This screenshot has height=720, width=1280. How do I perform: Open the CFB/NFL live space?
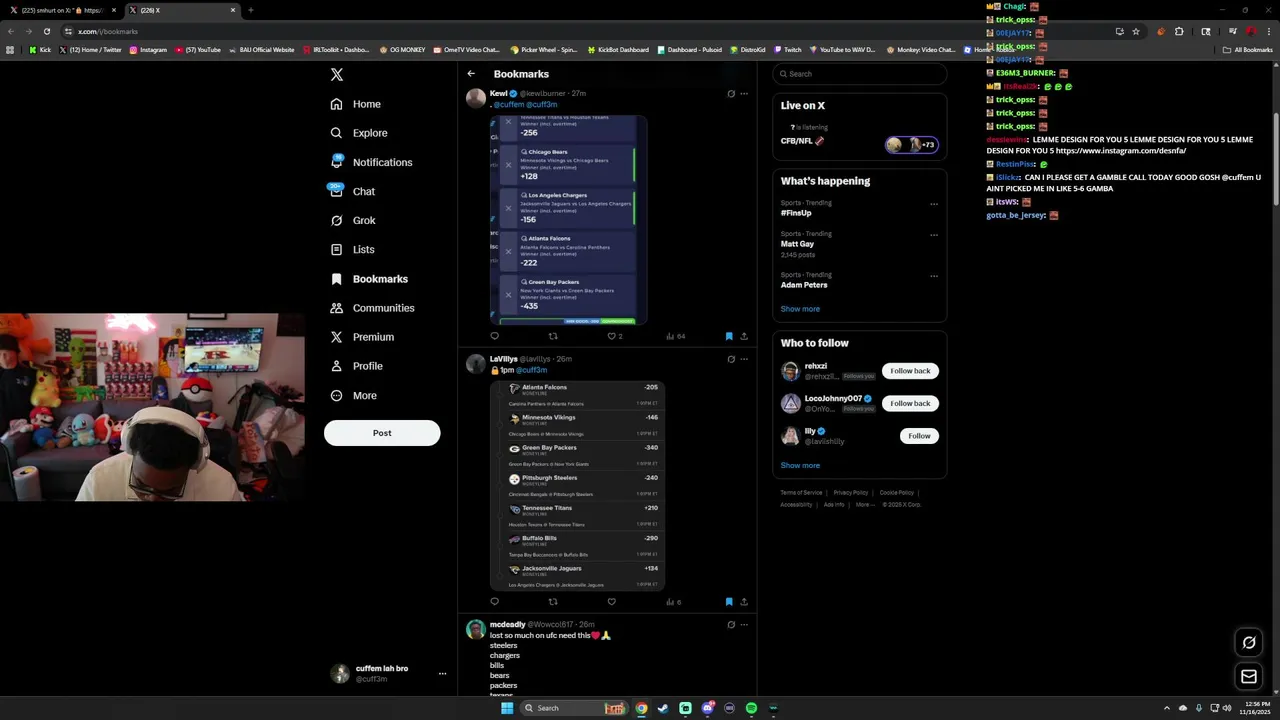[x=859, y=140]
